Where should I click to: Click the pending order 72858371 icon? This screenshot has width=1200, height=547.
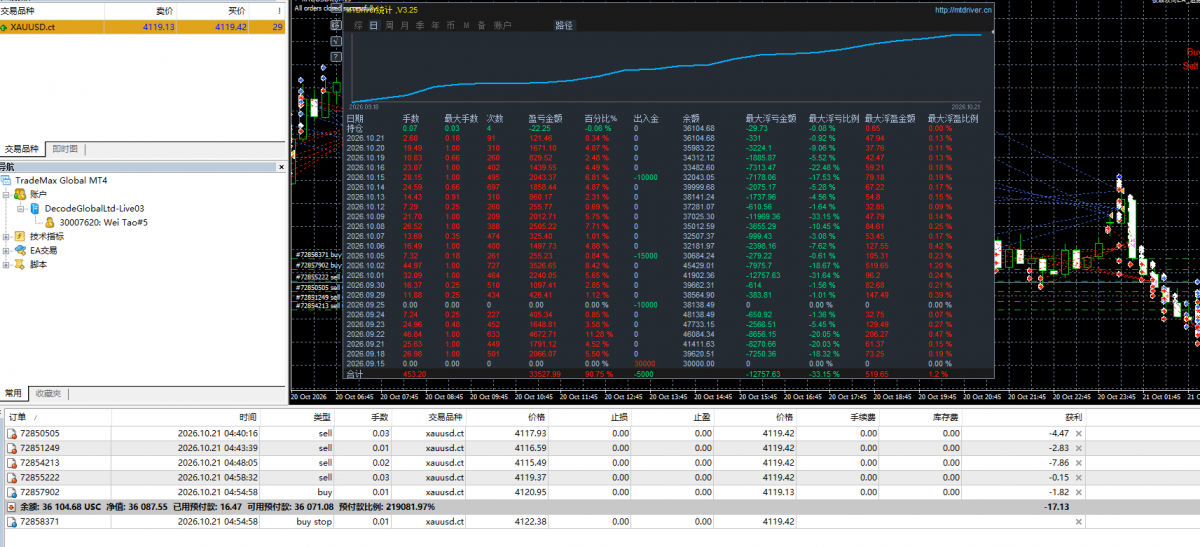pos(11,521)
